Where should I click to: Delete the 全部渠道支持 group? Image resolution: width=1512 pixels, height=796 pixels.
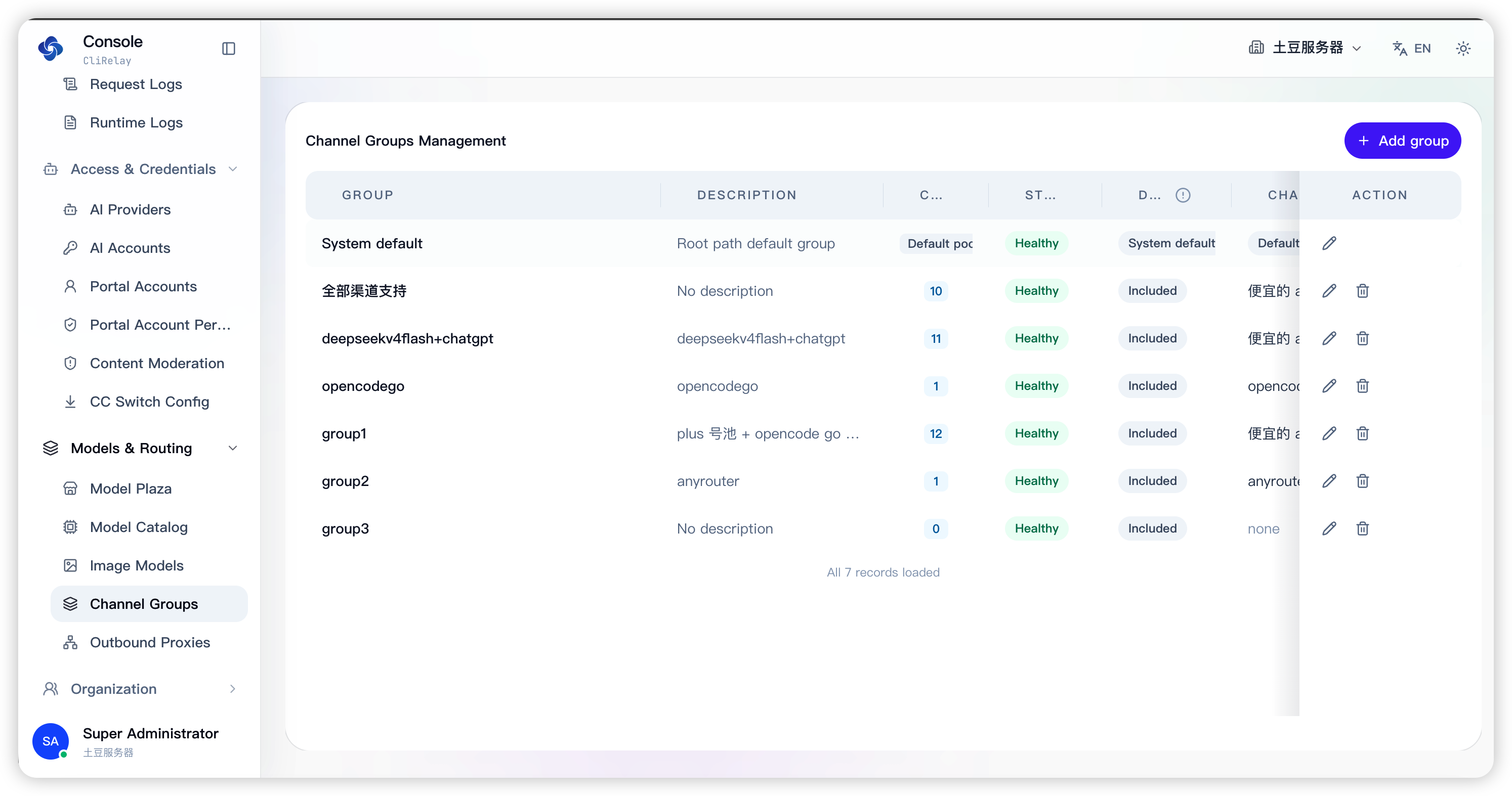pos(1362,291)
